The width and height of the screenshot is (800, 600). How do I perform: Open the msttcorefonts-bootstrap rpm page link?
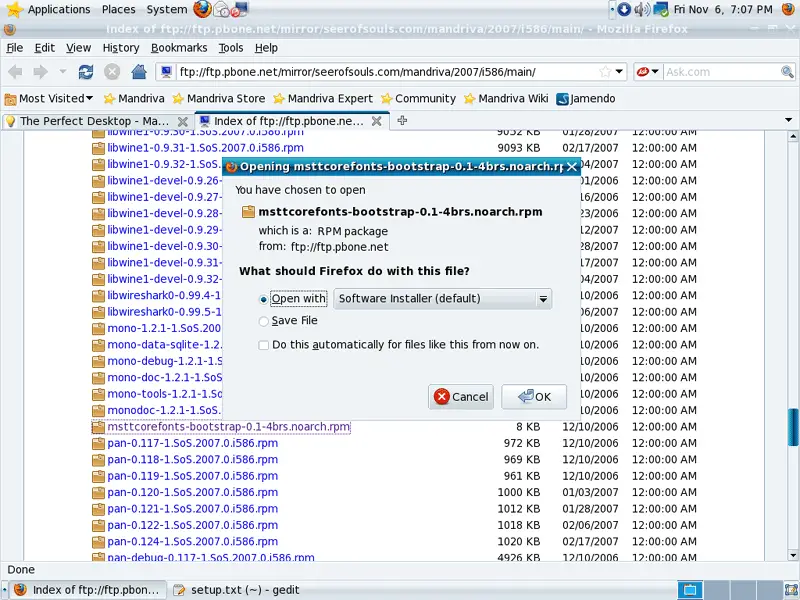point(229,427)
